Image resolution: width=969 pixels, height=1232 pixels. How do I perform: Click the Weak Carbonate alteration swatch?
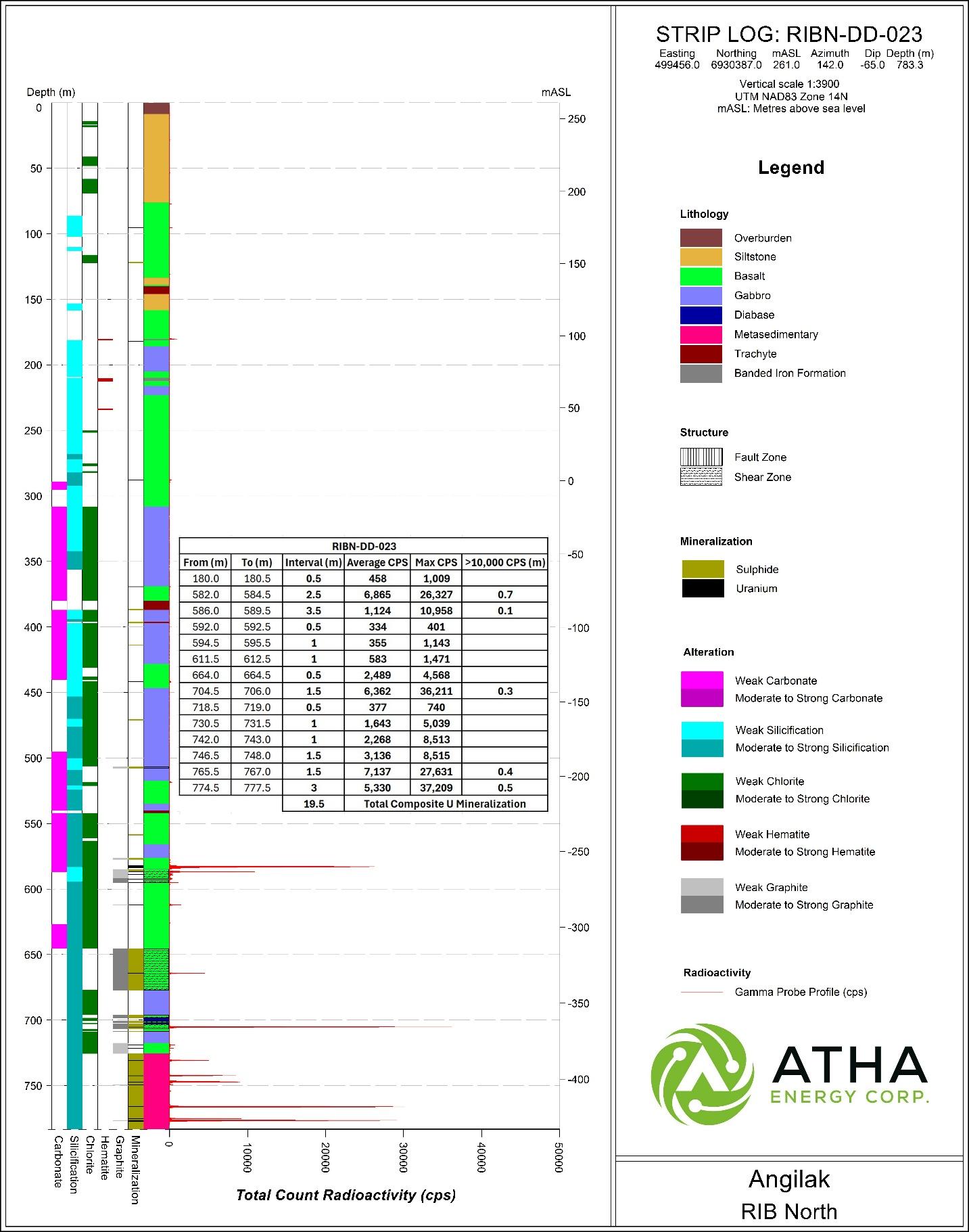point(702,680)
